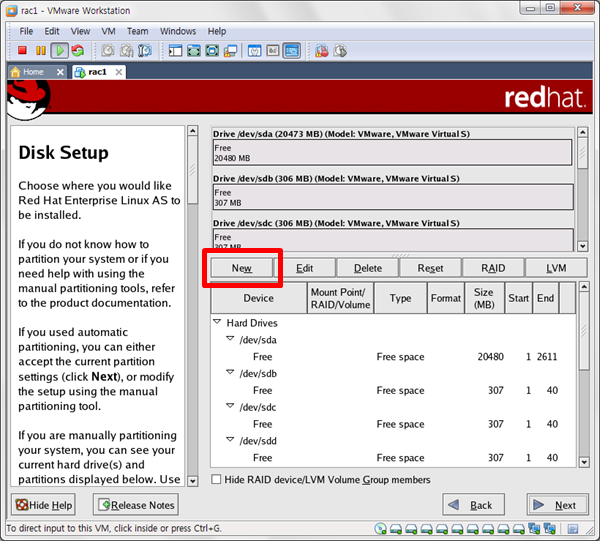The height and width of the screenshot is (541, 600).
Task: Click the grayed Replay recording icon
Action: [340, 51]
